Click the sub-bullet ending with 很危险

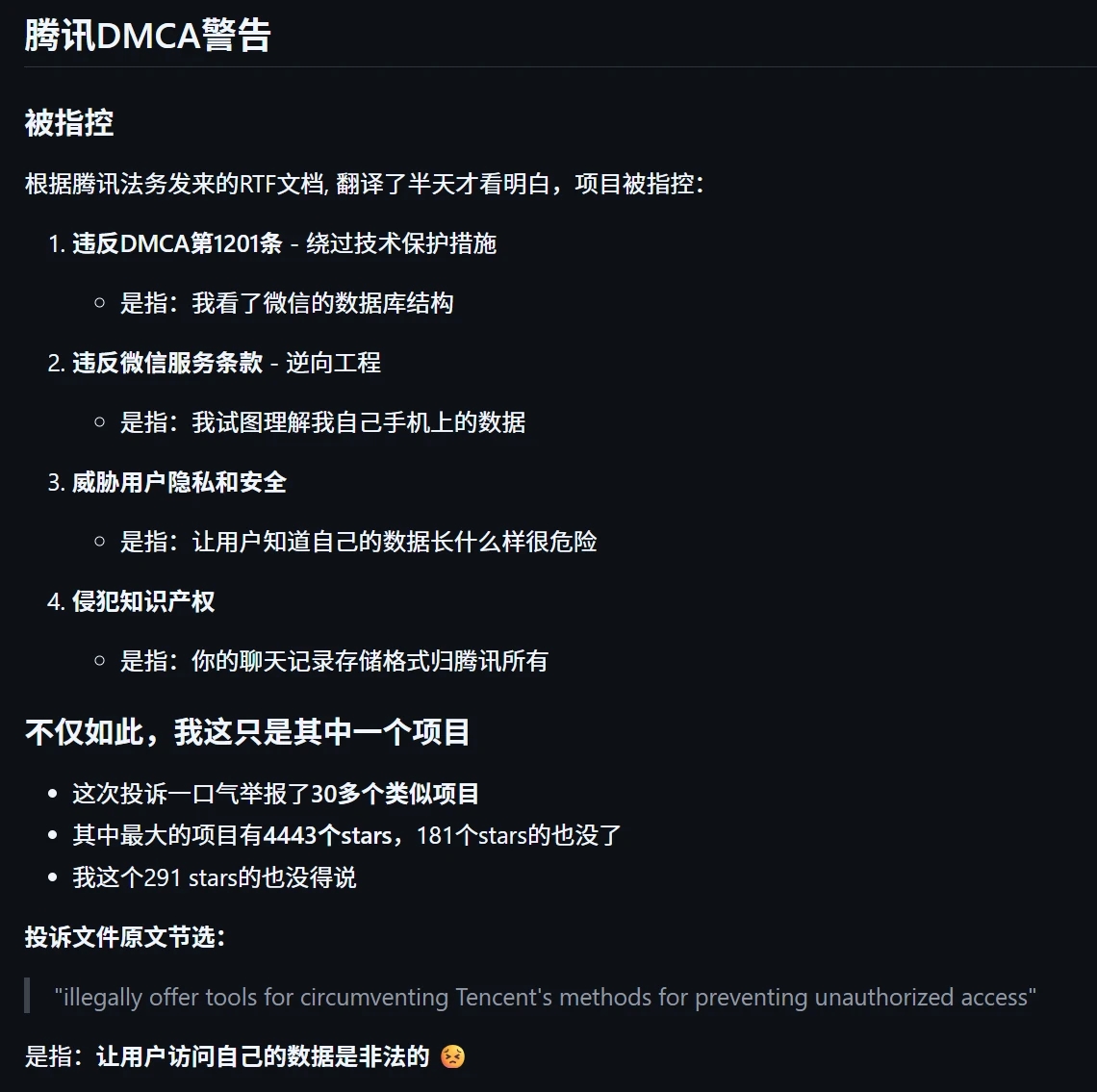[x=358, y=542]
